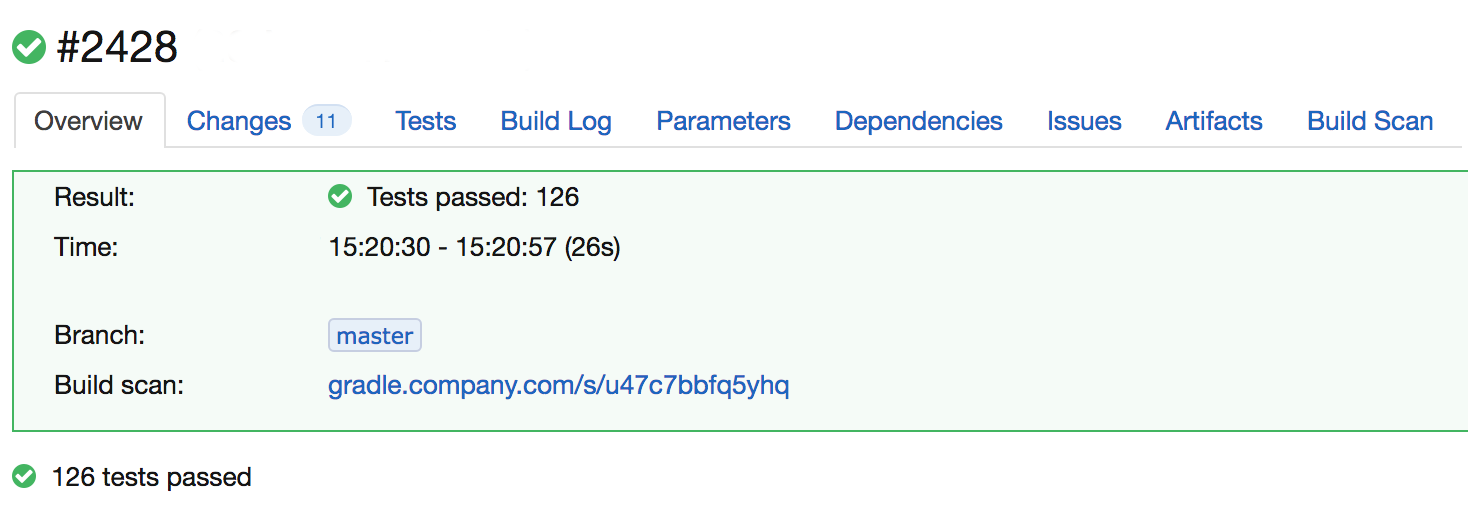
Task: Open the gradle.company.com build scan link
Action: pos(558,385)
